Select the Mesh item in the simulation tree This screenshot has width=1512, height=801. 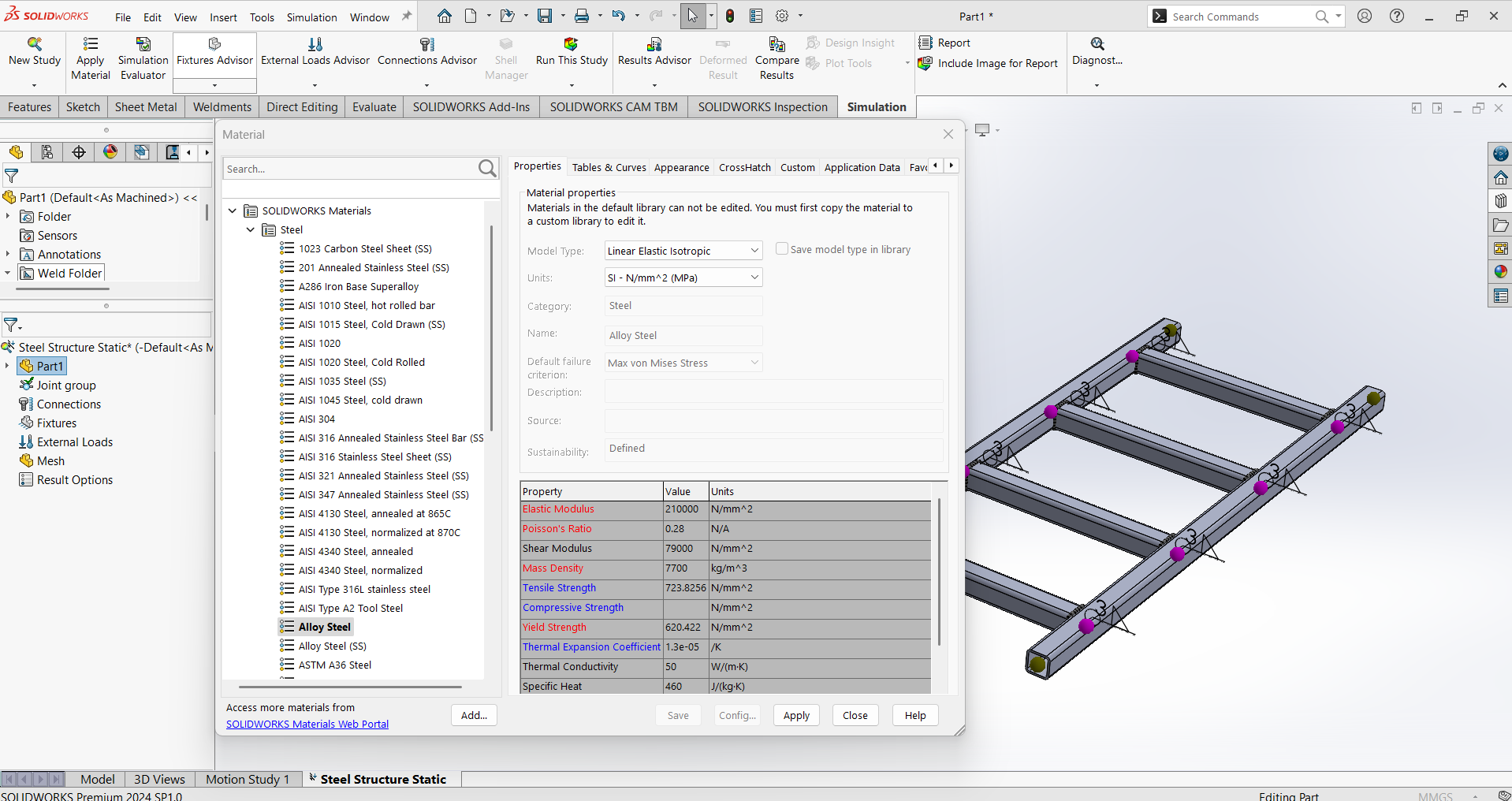click(x=50, y=460)
